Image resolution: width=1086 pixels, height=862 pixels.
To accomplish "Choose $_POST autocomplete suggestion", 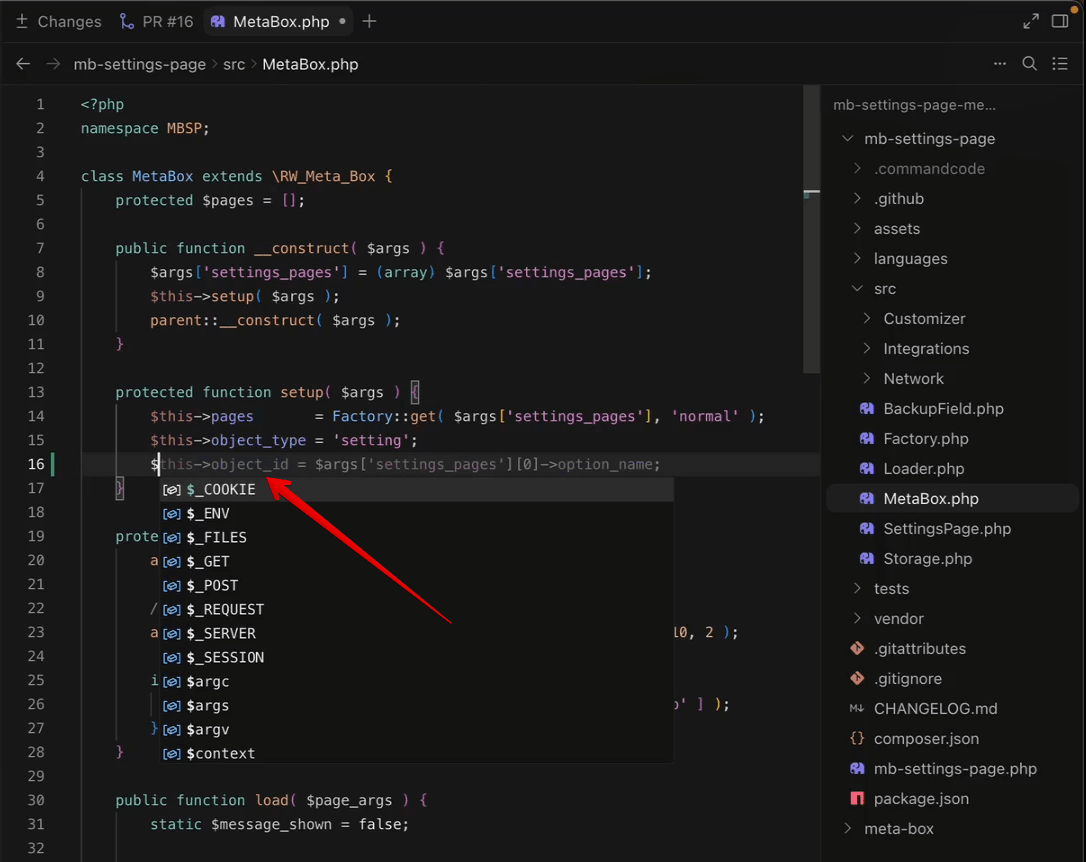I will pyautogui.click(x=416, y=586).
